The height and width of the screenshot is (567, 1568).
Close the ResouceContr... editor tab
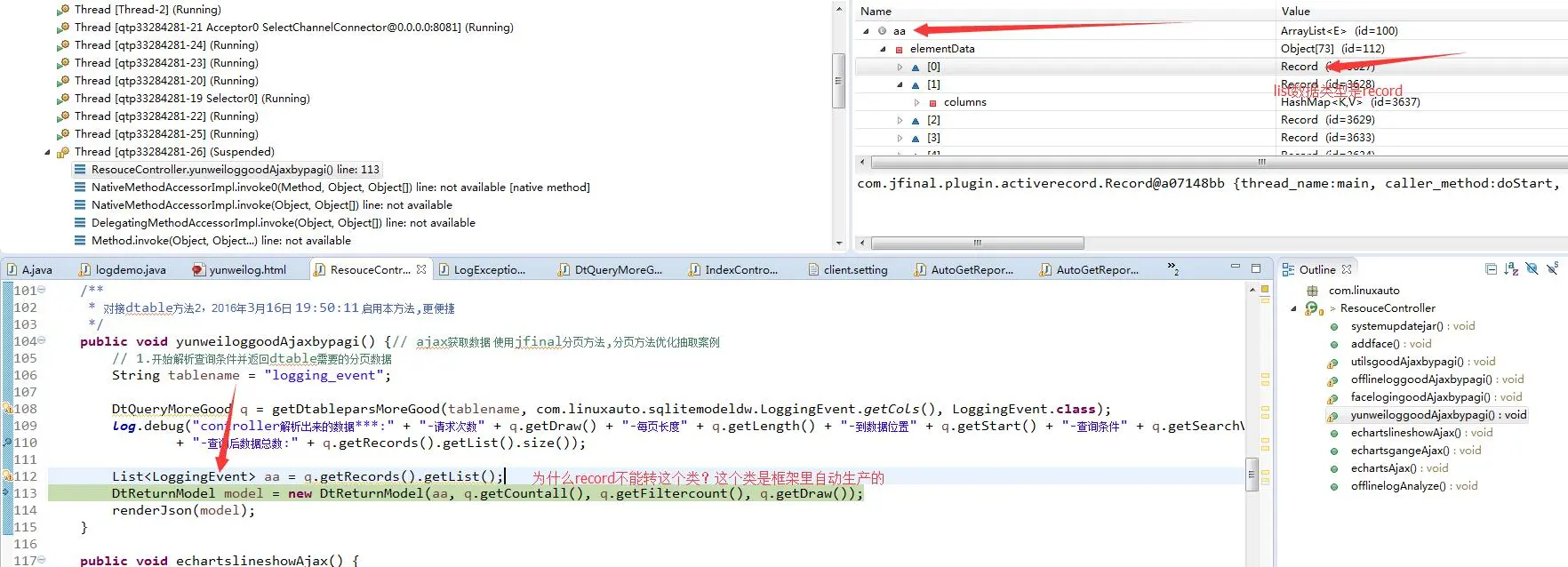pos(421,269)
